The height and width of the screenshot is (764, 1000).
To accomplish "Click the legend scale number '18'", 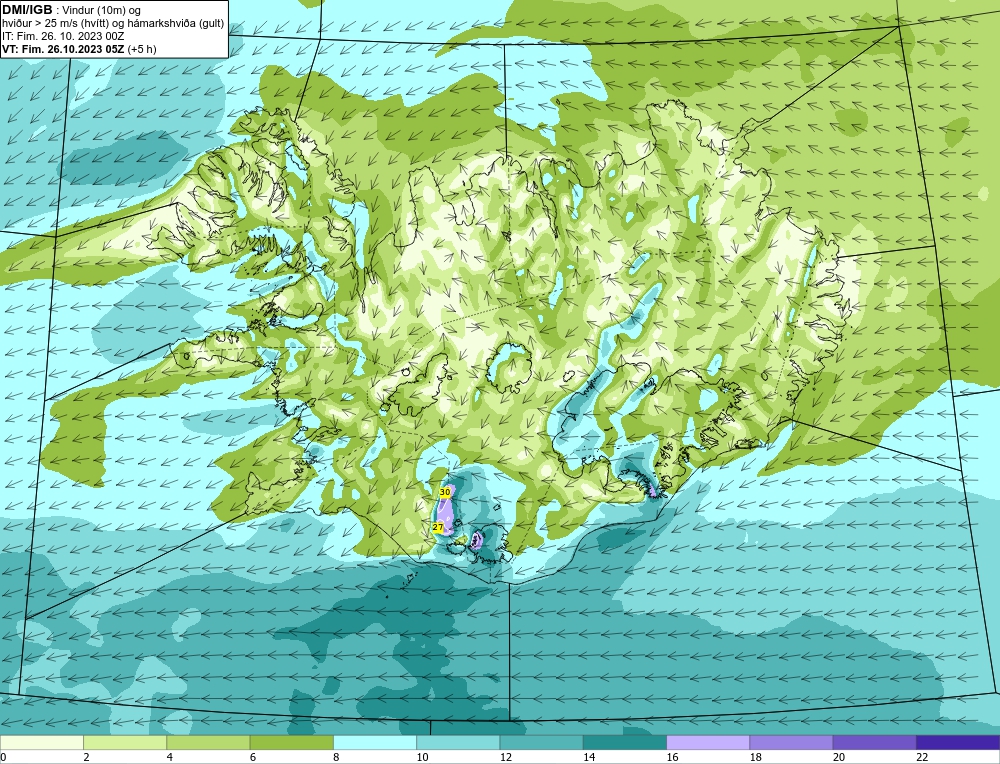I will click(754, 757).
